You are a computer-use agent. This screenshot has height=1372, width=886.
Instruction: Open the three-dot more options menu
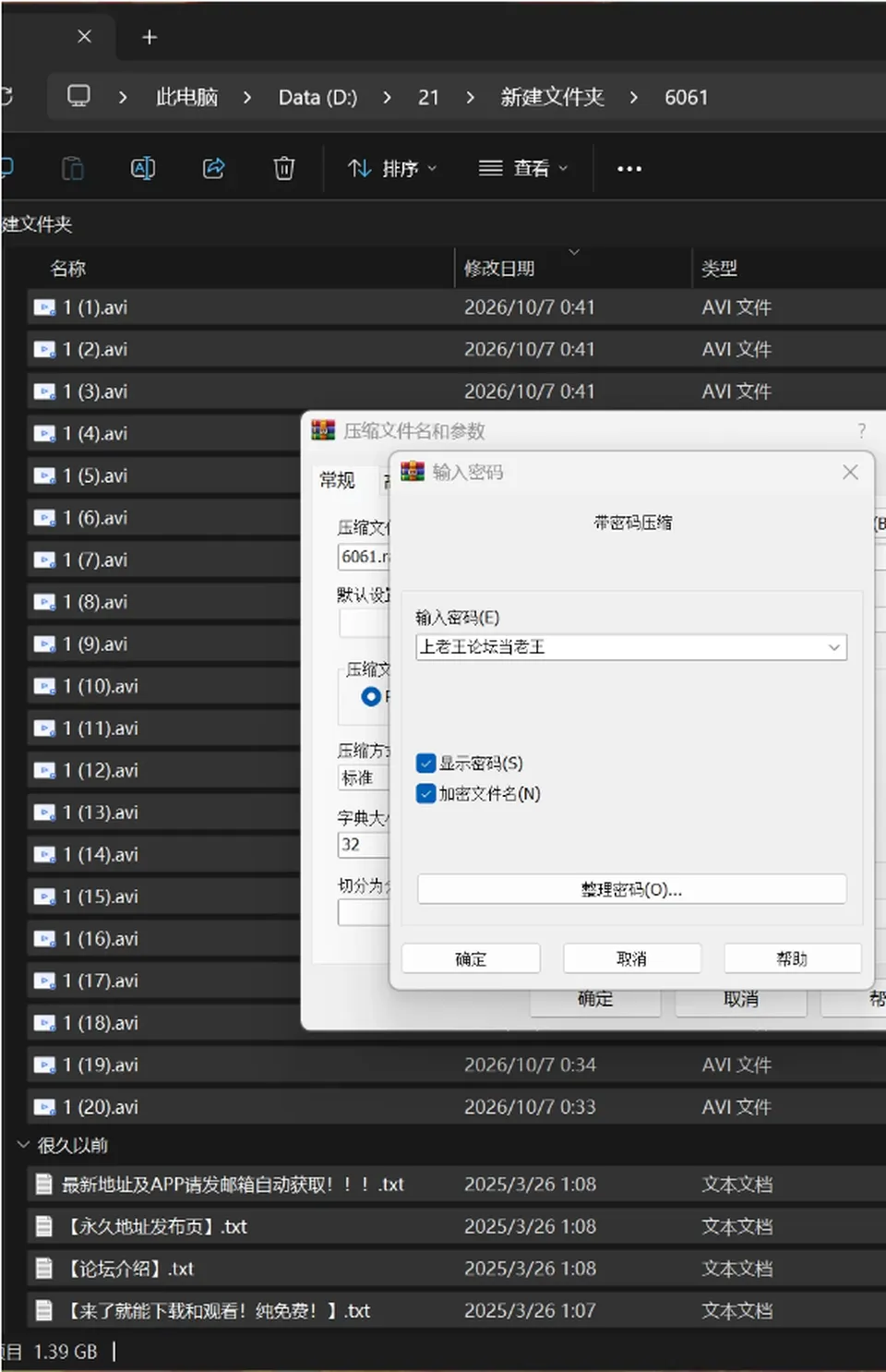pos(629,169)
